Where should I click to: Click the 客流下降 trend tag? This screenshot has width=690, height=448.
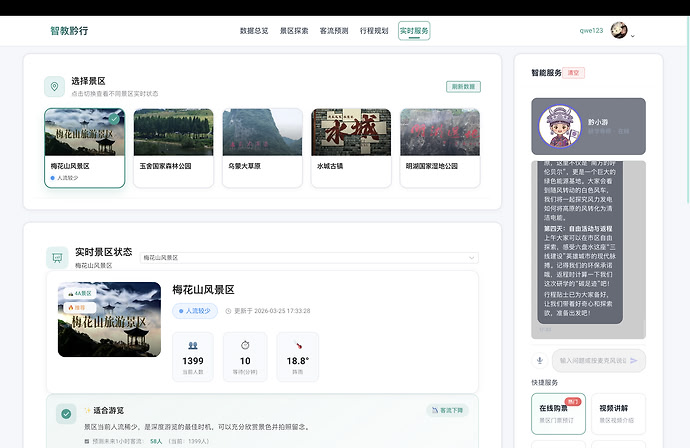(x=448, y=410)
